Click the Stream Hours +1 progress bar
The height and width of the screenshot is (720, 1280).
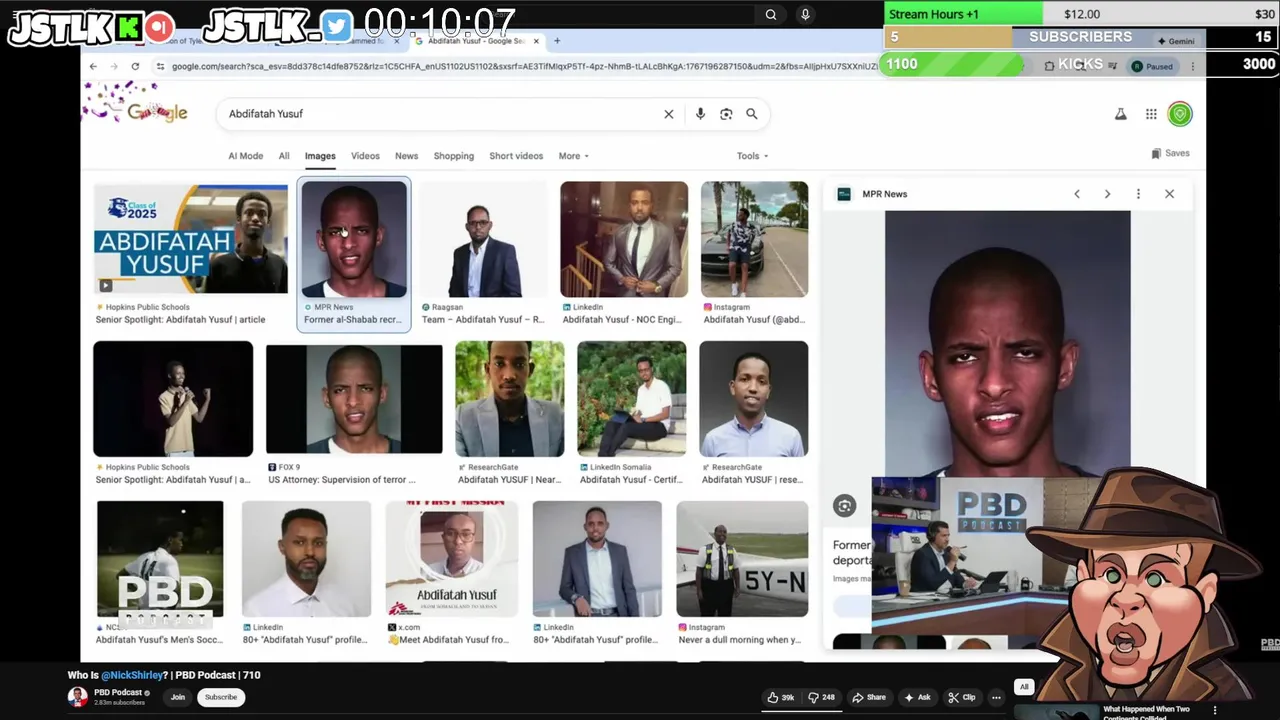coord(1081,14)
